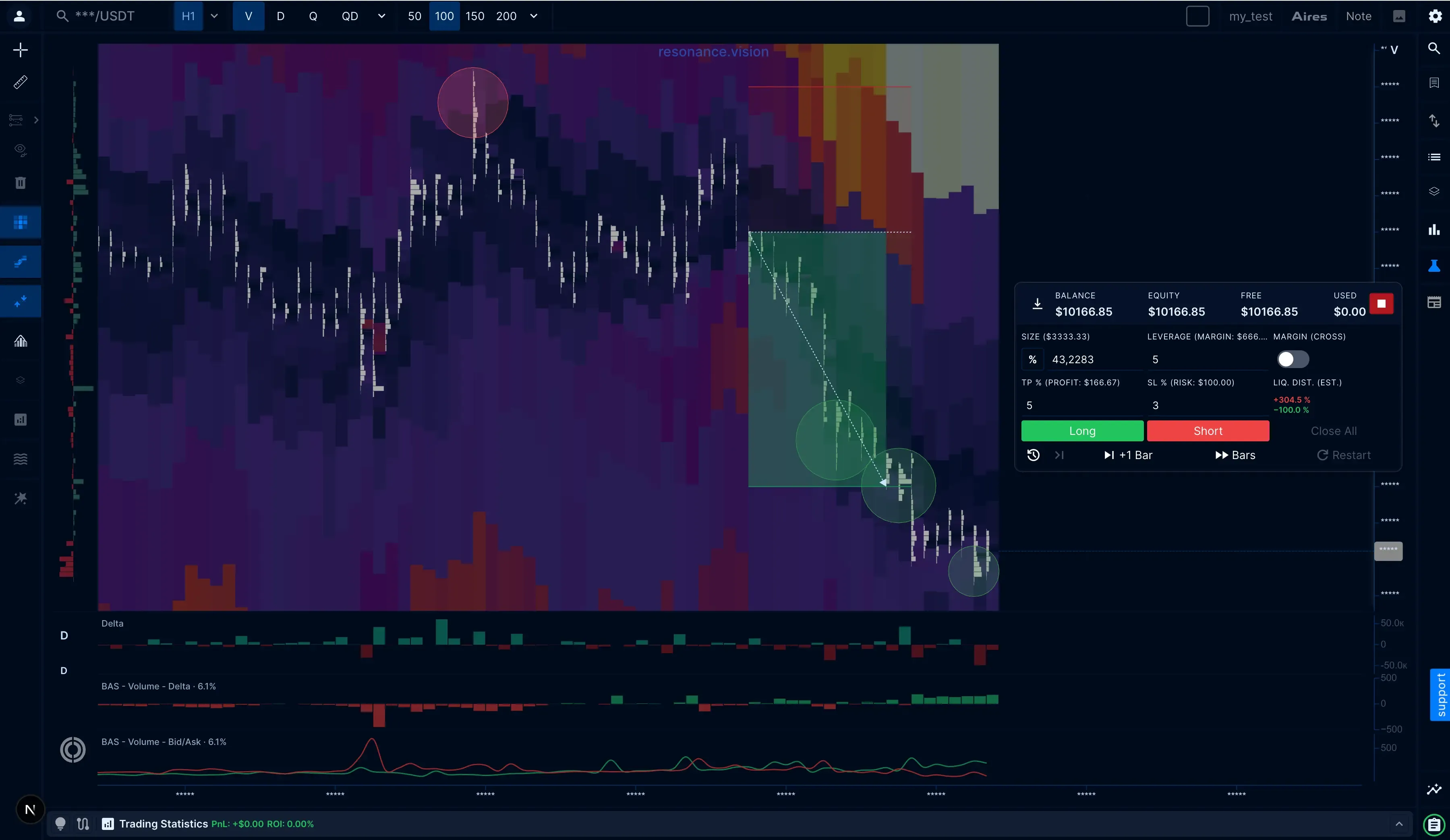This screenshot has width=1450, height=840.
Task: Select the 100 bars option
Action: 444,16
